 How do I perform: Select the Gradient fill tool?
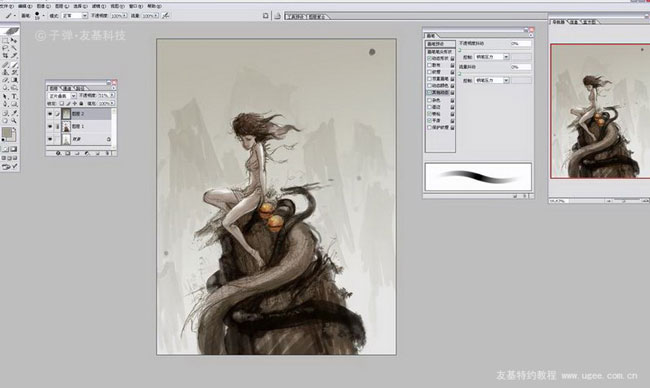point(15,80)
